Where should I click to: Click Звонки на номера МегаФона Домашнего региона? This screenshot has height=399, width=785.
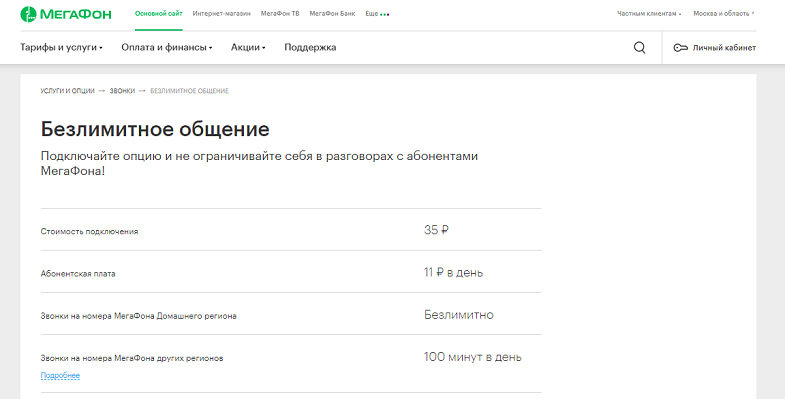point(138,316)
